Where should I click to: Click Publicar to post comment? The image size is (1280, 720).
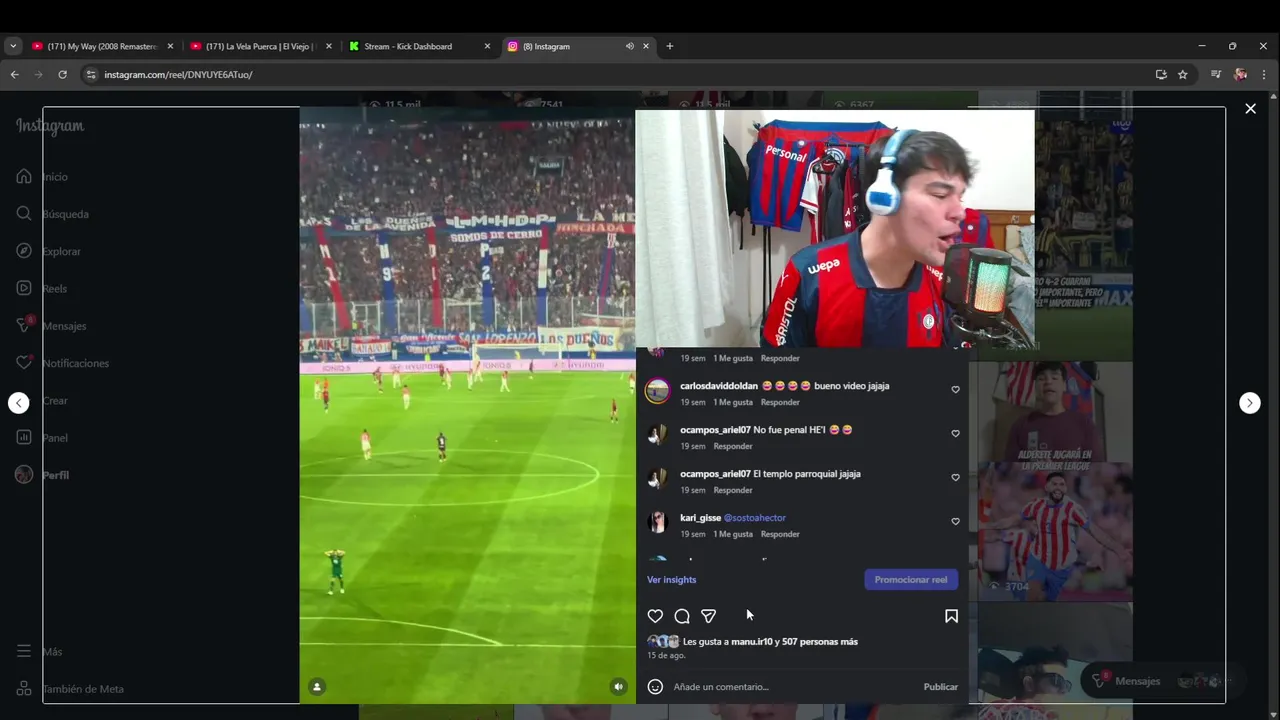point(940,687)
